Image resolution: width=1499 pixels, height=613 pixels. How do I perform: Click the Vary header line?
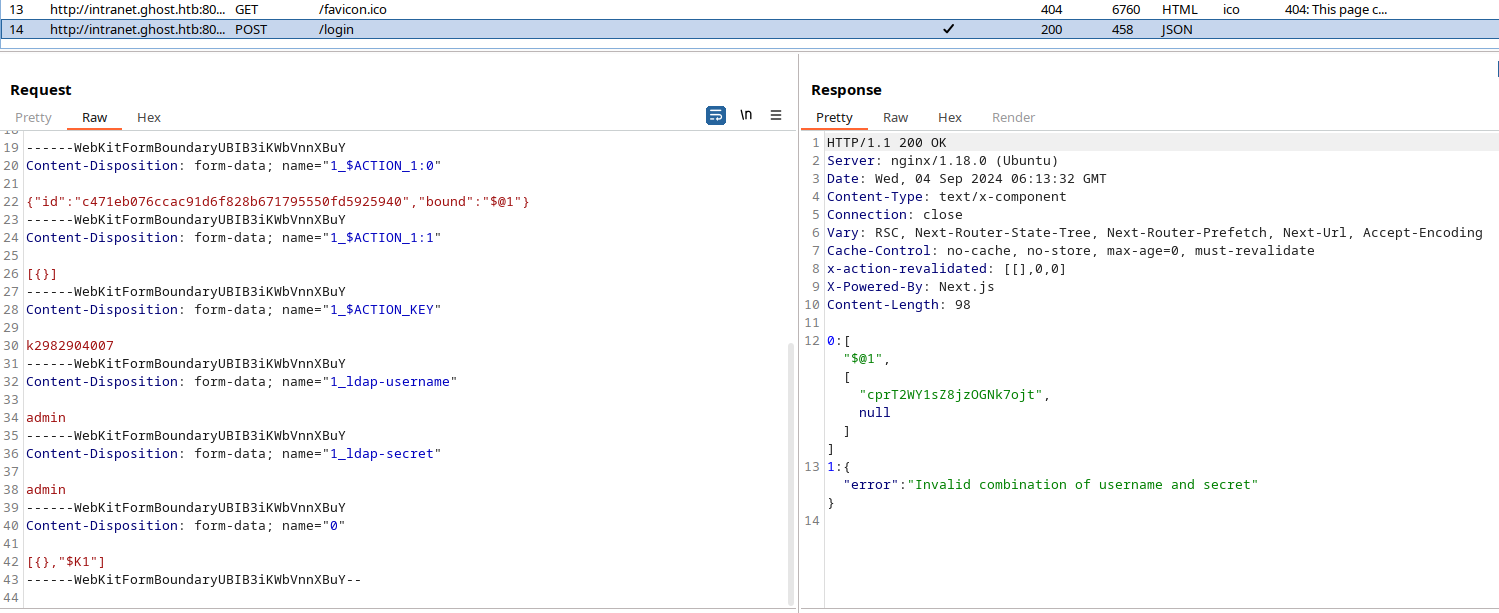[1155, 233]
